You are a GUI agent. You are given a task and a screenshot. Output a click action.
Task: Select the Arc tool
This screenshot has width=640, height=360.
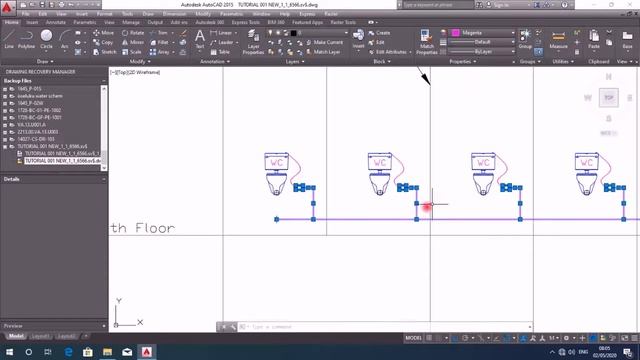[64, 39]
